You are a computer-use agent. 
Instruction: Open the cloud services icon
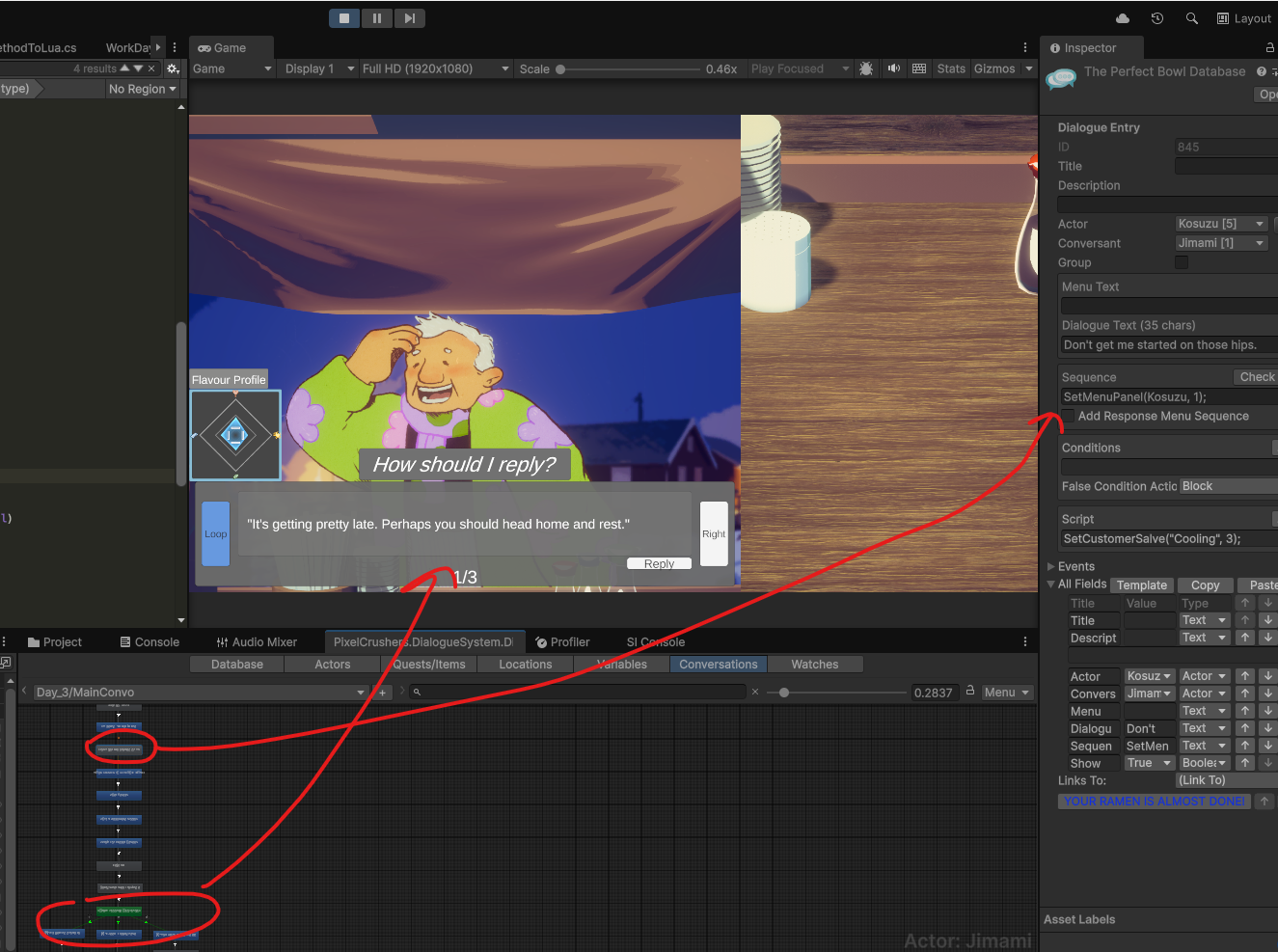[x=1123, y=18]
